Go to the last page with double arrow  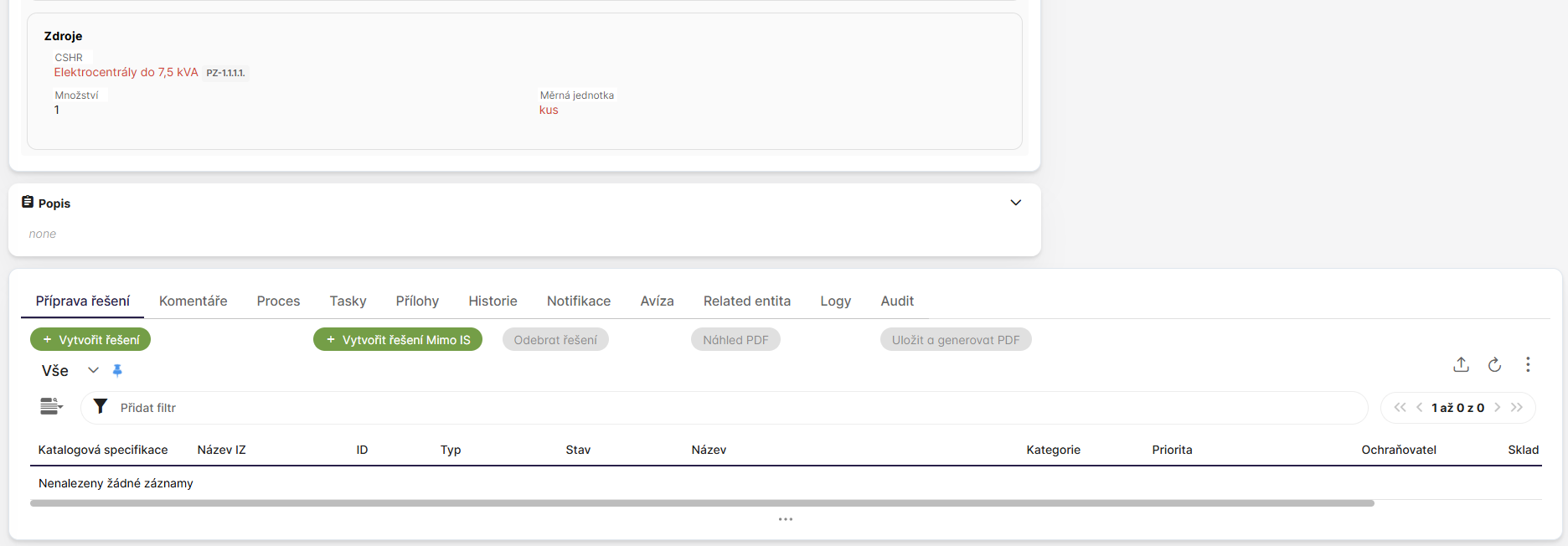1517,408
